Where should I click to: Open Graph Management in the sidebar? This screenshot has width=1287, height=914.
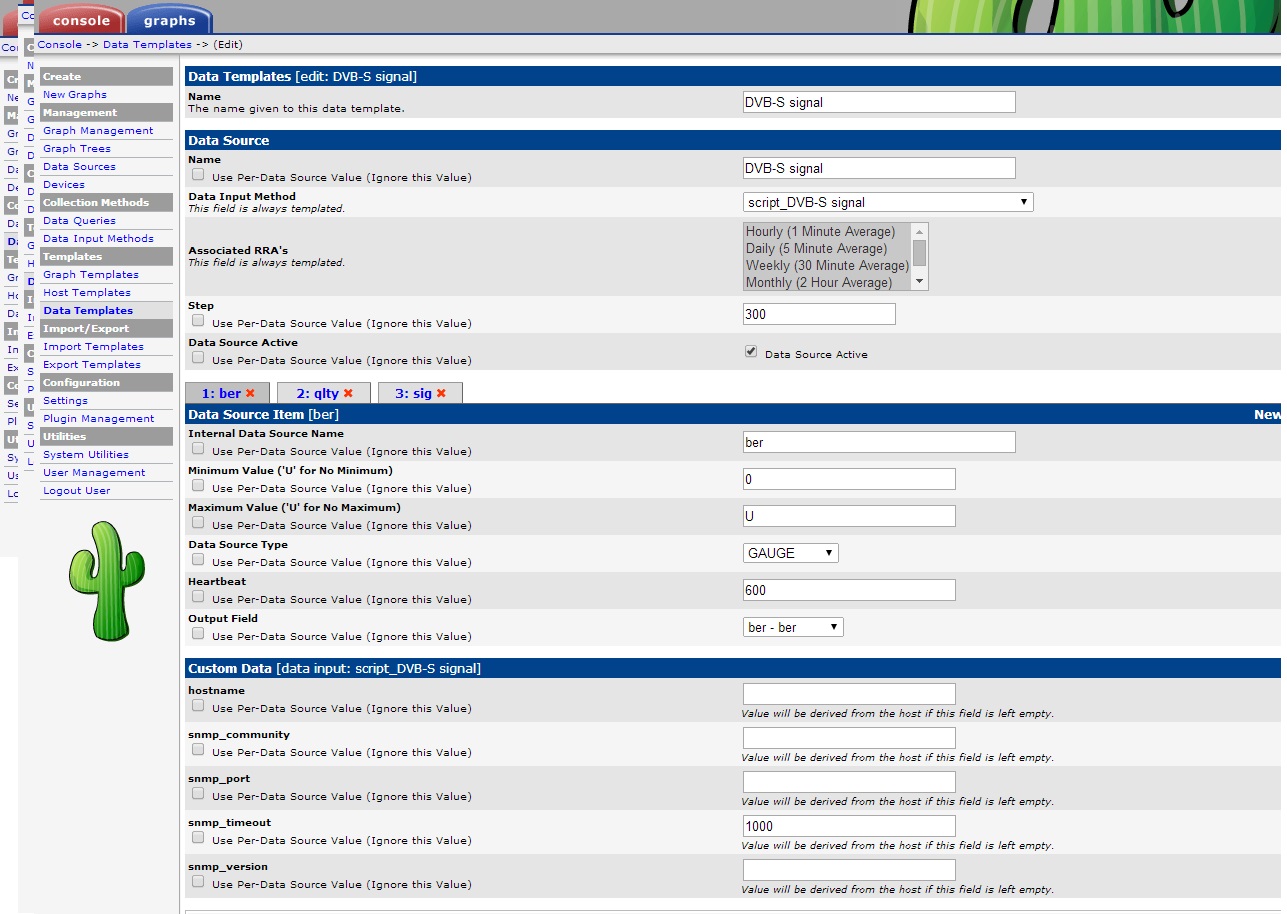click(98, 131)
